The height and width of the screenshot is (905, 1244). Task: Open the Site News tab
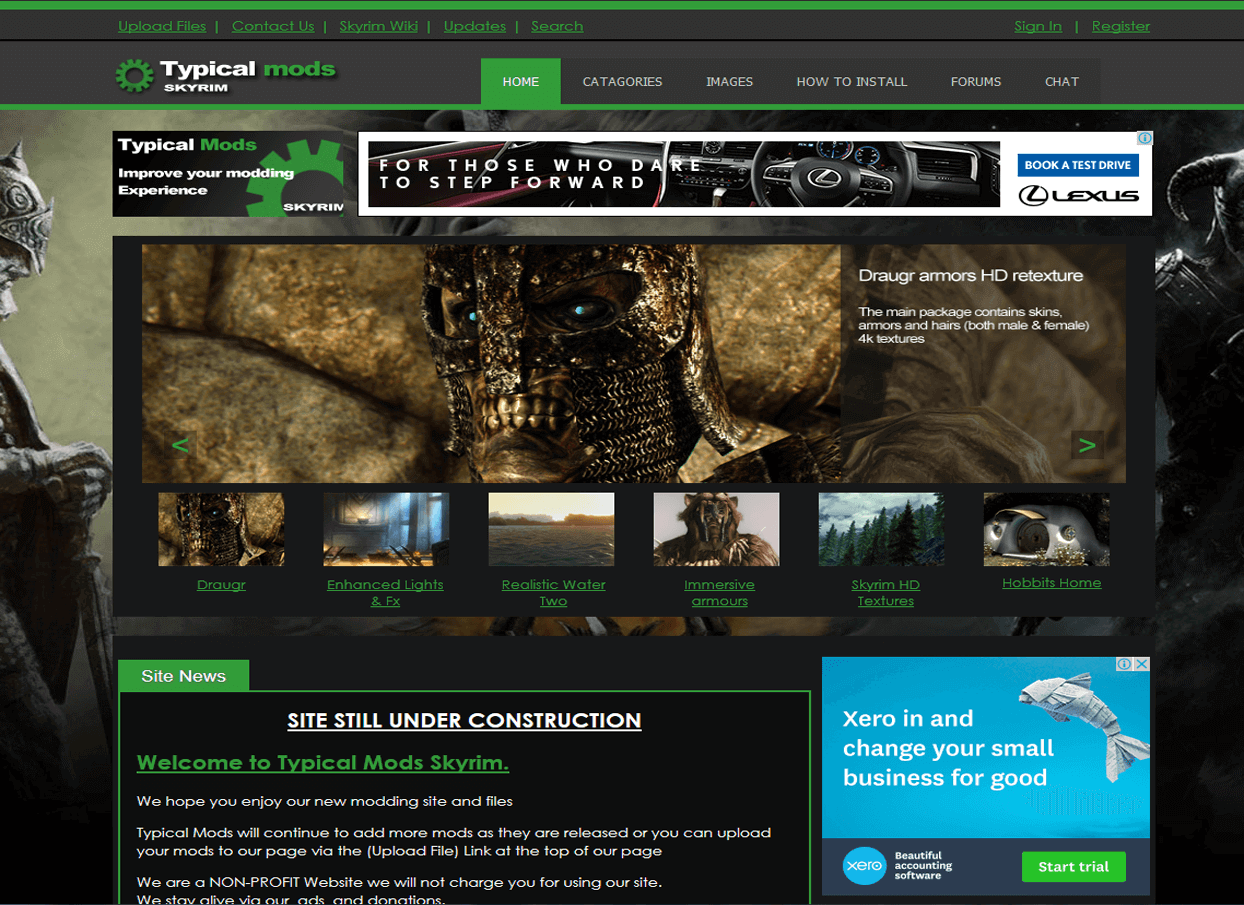point(184,676)
